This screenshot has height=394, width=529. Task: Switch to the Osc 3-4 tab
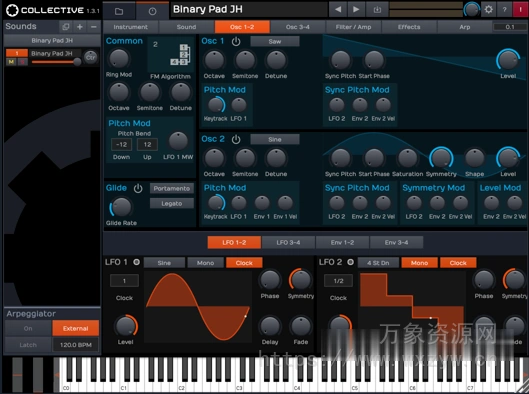click(x=298, y=27)
